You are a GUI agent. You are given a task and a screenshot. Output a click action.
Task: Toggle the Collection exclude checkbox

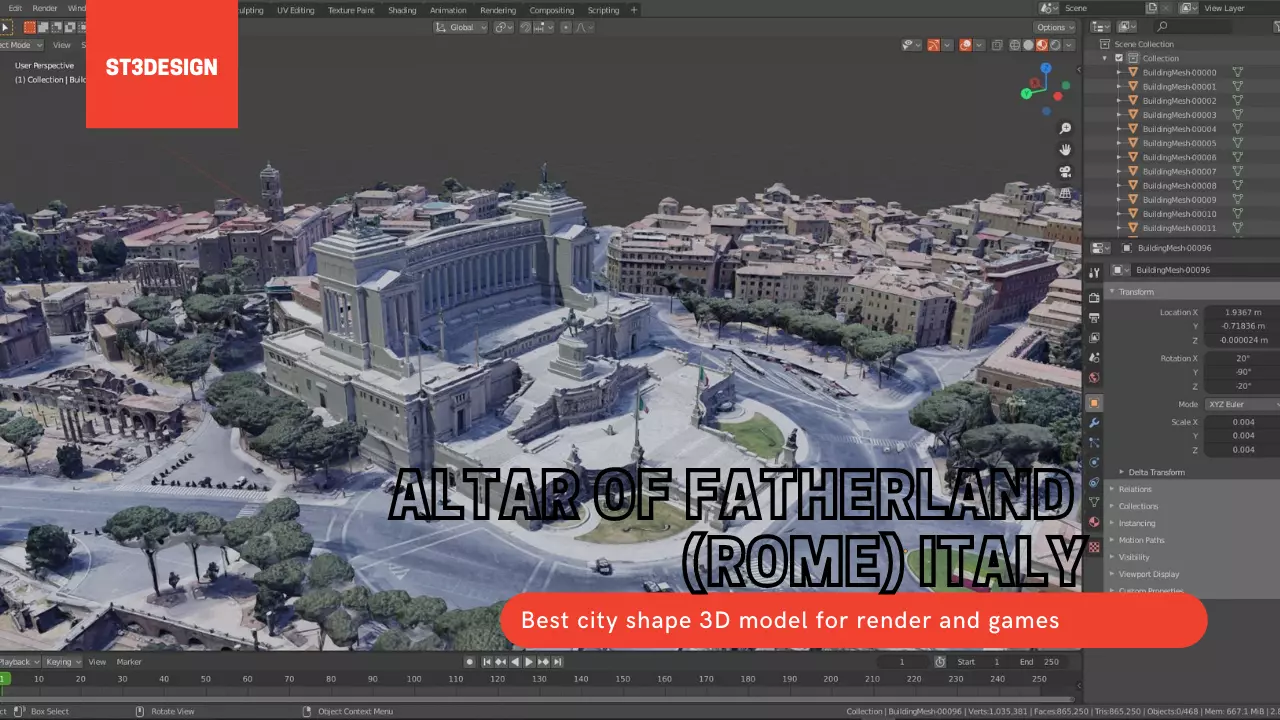(x=1119, y=58)
